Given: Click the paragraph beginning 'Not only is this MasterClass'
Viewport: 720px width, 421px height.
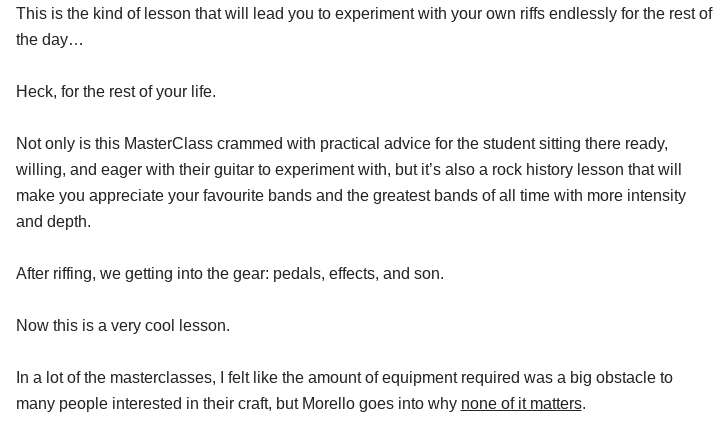Looking at the screenshot, I should point(351,182).
